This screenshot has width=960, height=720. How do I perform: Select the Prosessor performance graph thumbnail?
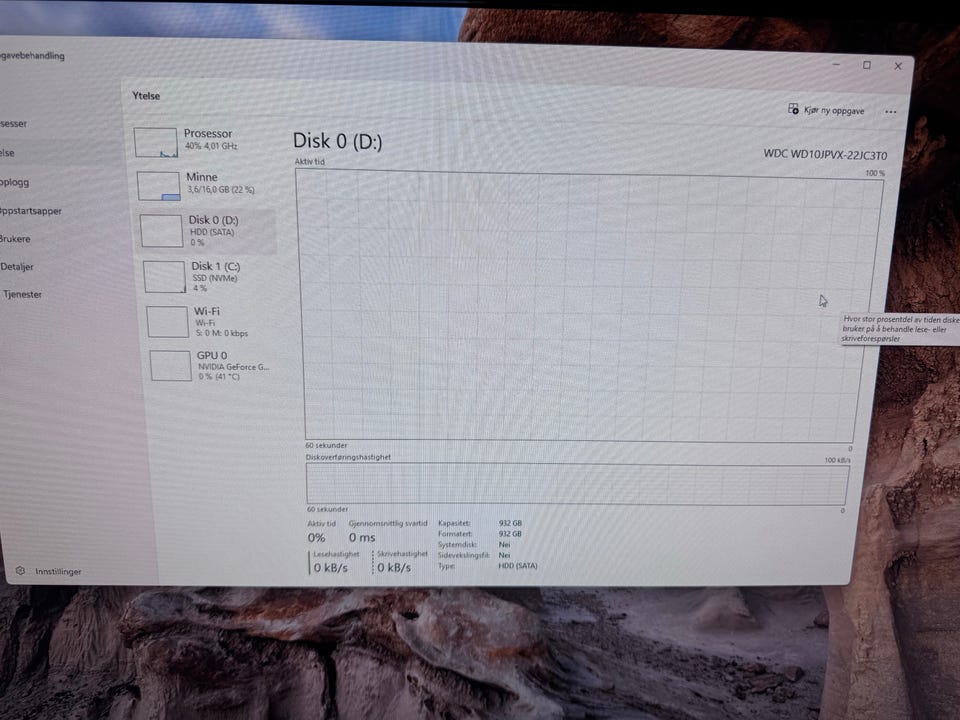click(156, 142)
